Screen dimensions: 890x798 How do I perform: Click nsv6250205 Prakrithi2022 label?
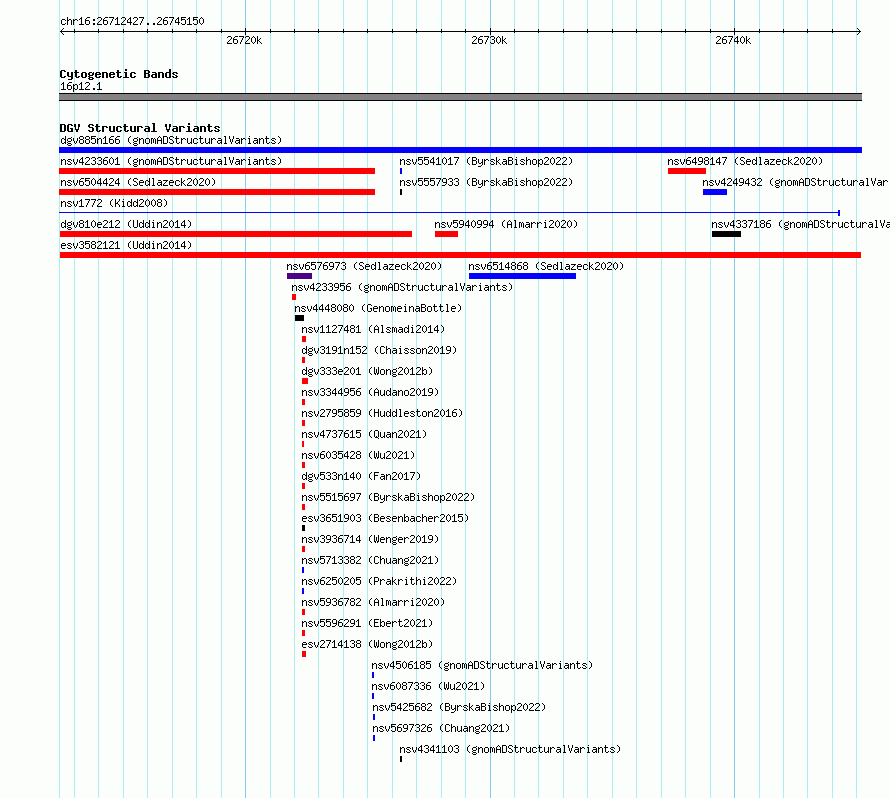[379, 581]
